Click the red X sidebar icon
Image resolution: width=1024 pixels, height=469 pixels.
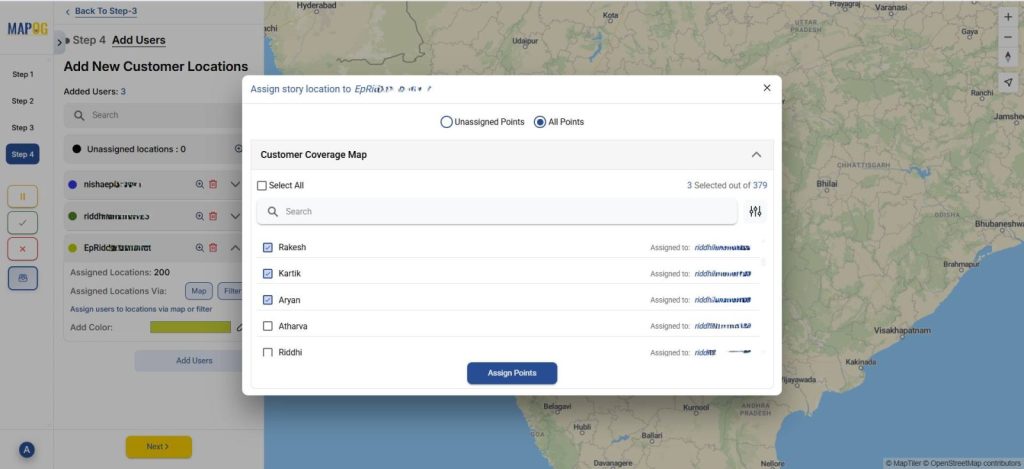23,248
